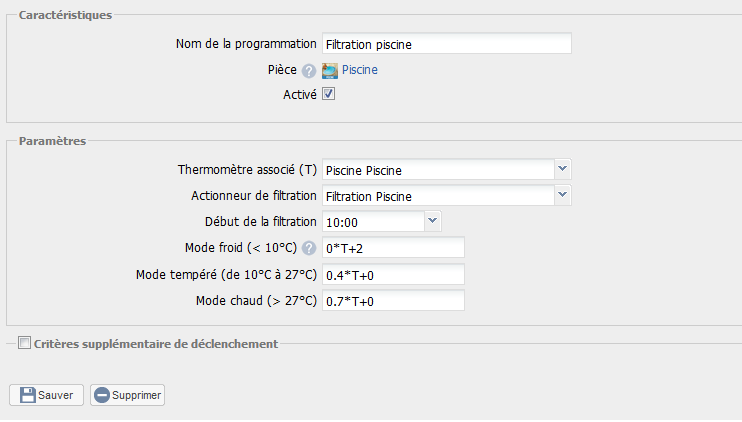Image resolution: width=742 pixels, height=422 pixels.
Task: Click the Mode chaud formula field
Action: click(x=393, y=300)
